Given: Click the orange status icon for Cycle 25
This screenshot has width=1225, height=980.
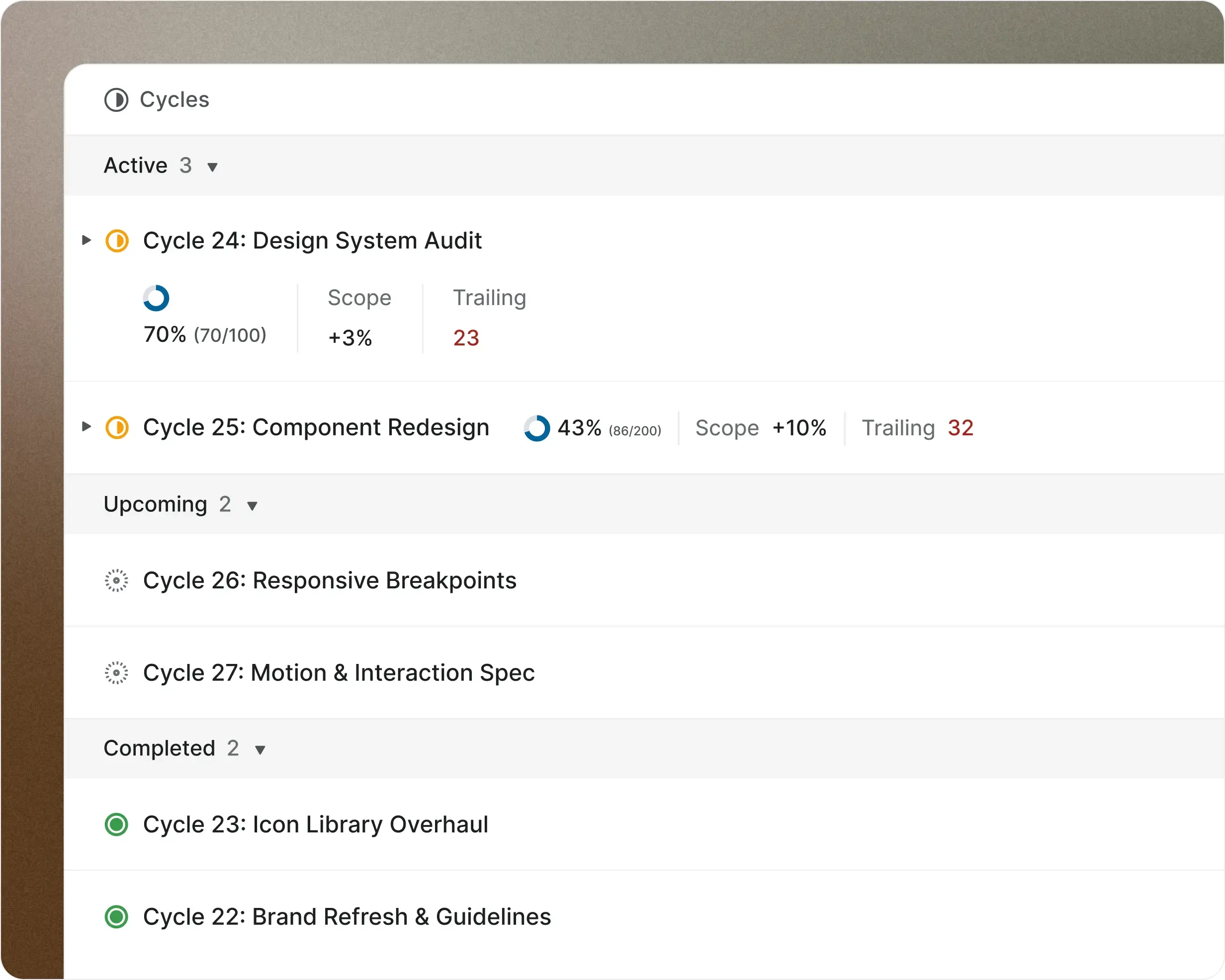Looking at the screenshot, I should pos(117,428).
